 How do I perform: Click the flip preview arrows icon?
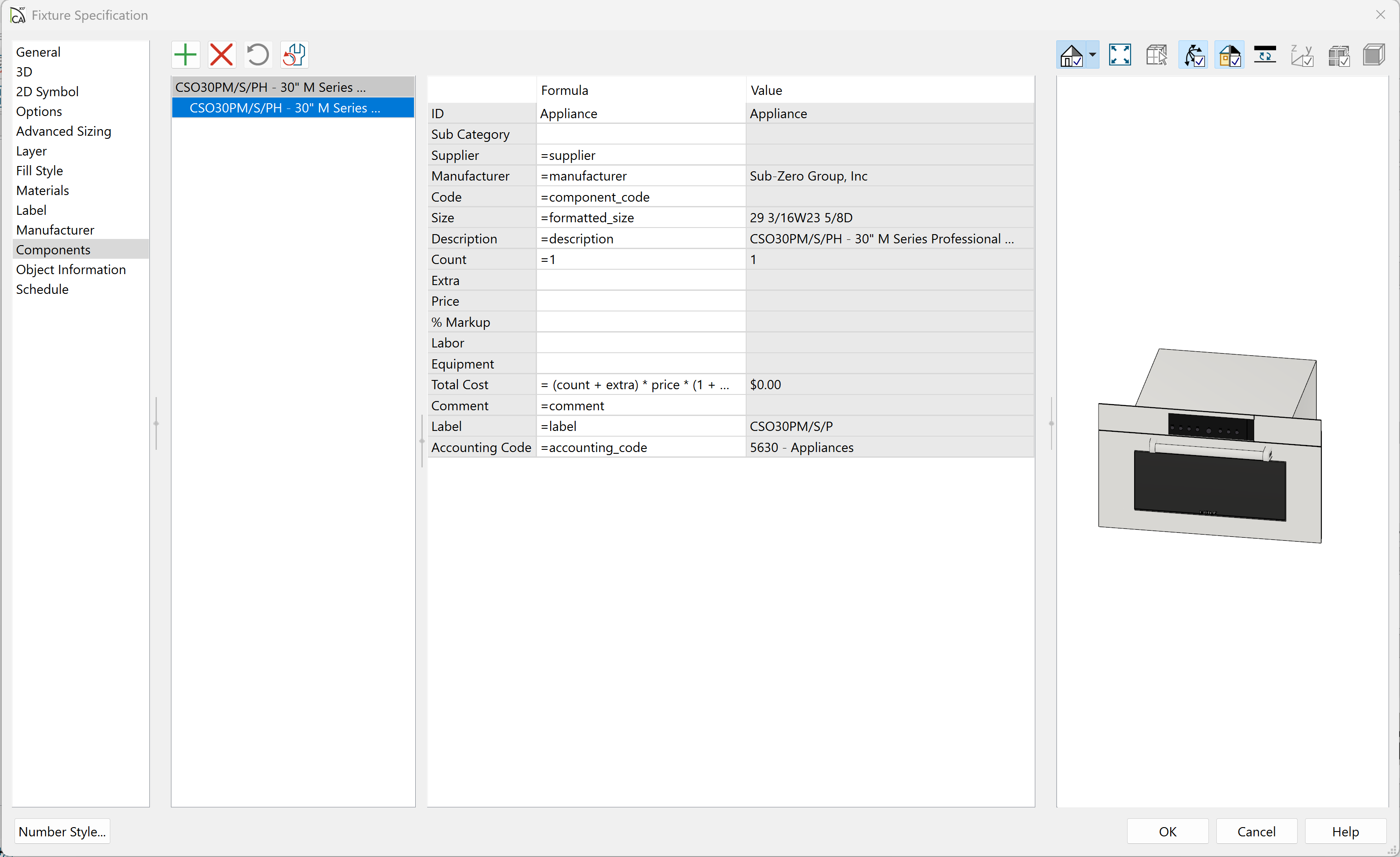click(x=1265, y=55)
